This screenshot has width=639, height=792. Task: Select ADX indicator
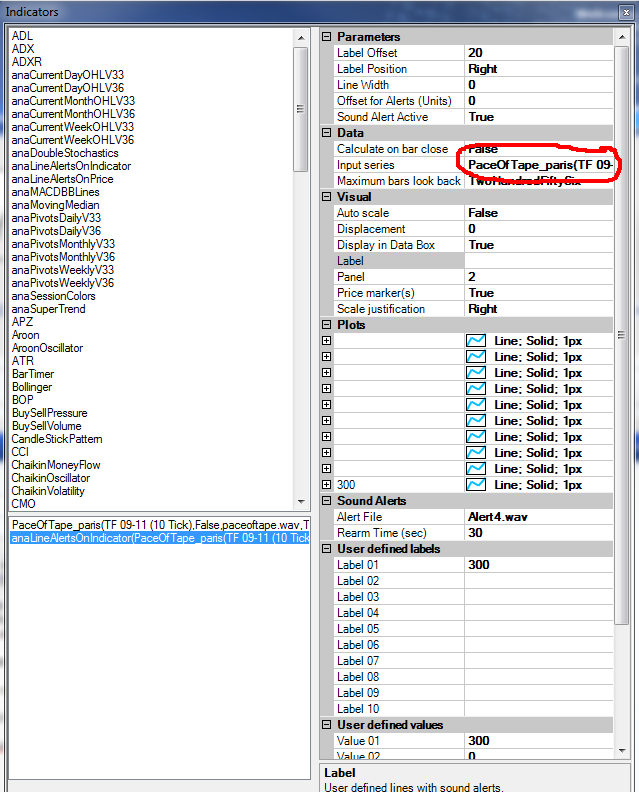tap(23, 49)
